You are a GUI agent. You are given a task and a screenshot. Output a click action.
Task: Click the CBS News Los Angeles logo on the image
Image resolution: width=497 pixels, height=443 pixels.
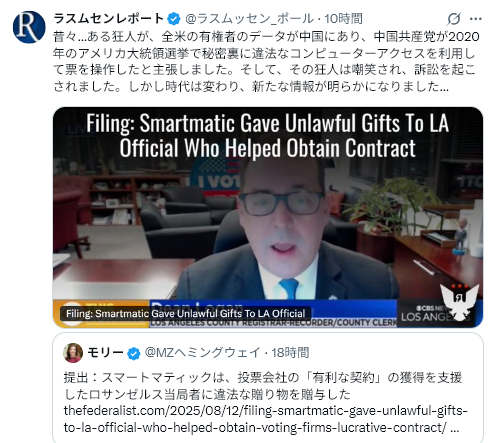point(422,313)
